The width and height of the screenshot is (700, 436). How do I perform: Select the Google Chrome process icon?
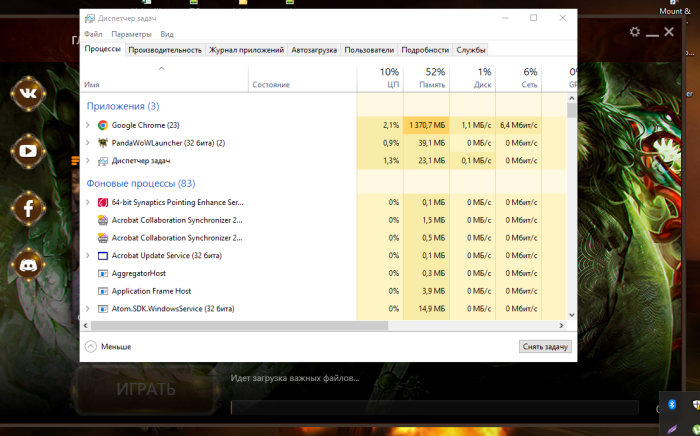click(102, 125)
